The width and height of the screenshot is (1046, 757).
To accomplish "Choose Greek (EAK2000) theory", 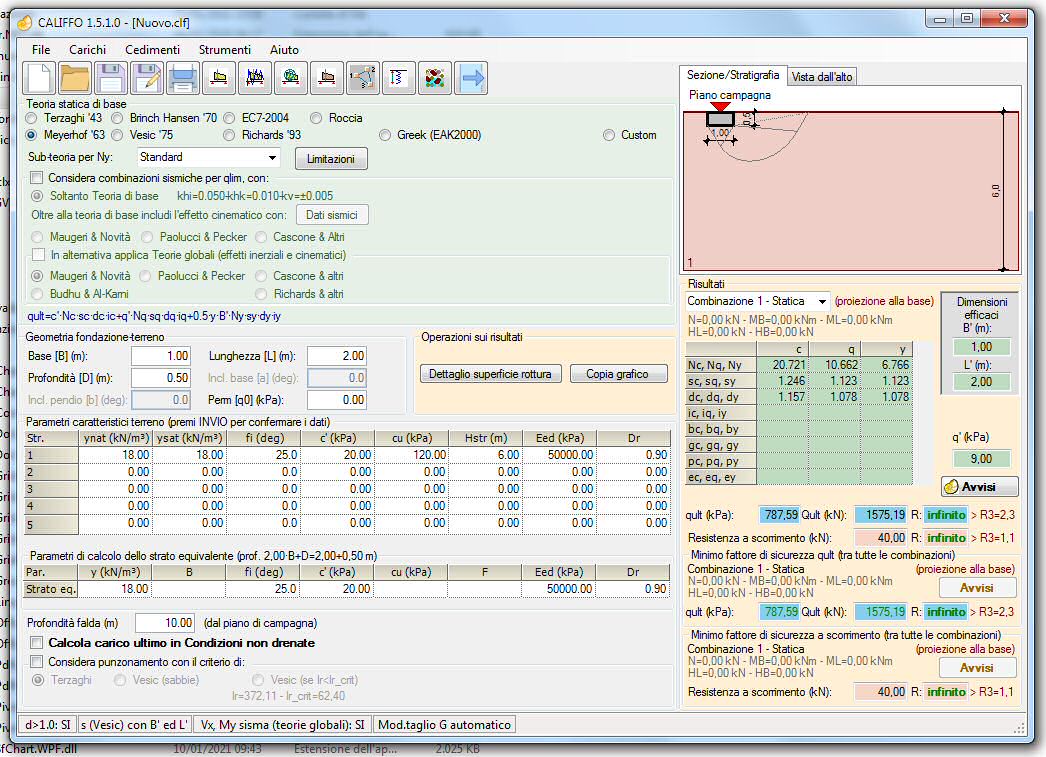I will point(385,135).
